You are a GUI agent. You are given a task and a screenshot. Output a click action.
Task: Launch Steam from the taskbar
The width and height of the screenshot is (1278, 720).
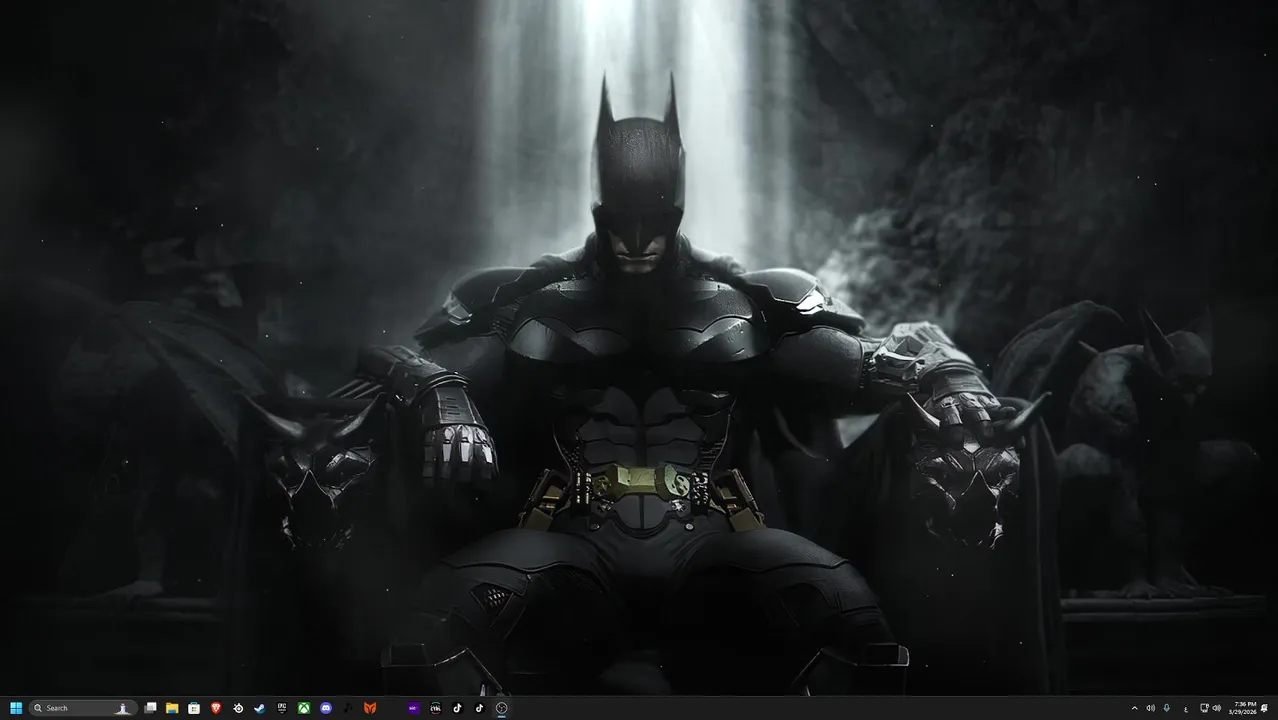click(260, 708)
